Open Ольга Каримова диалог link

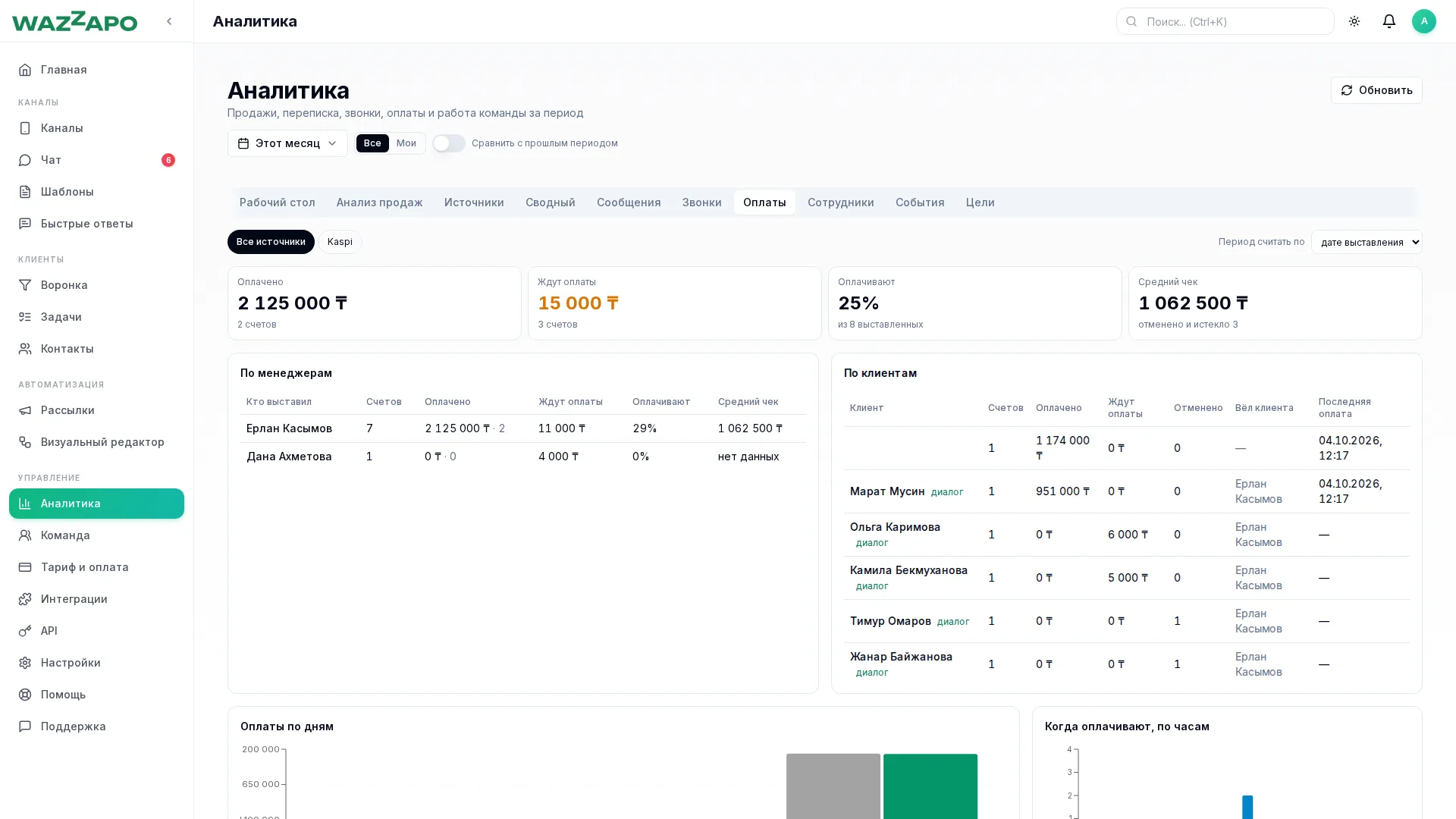click(x=872, y=543)
